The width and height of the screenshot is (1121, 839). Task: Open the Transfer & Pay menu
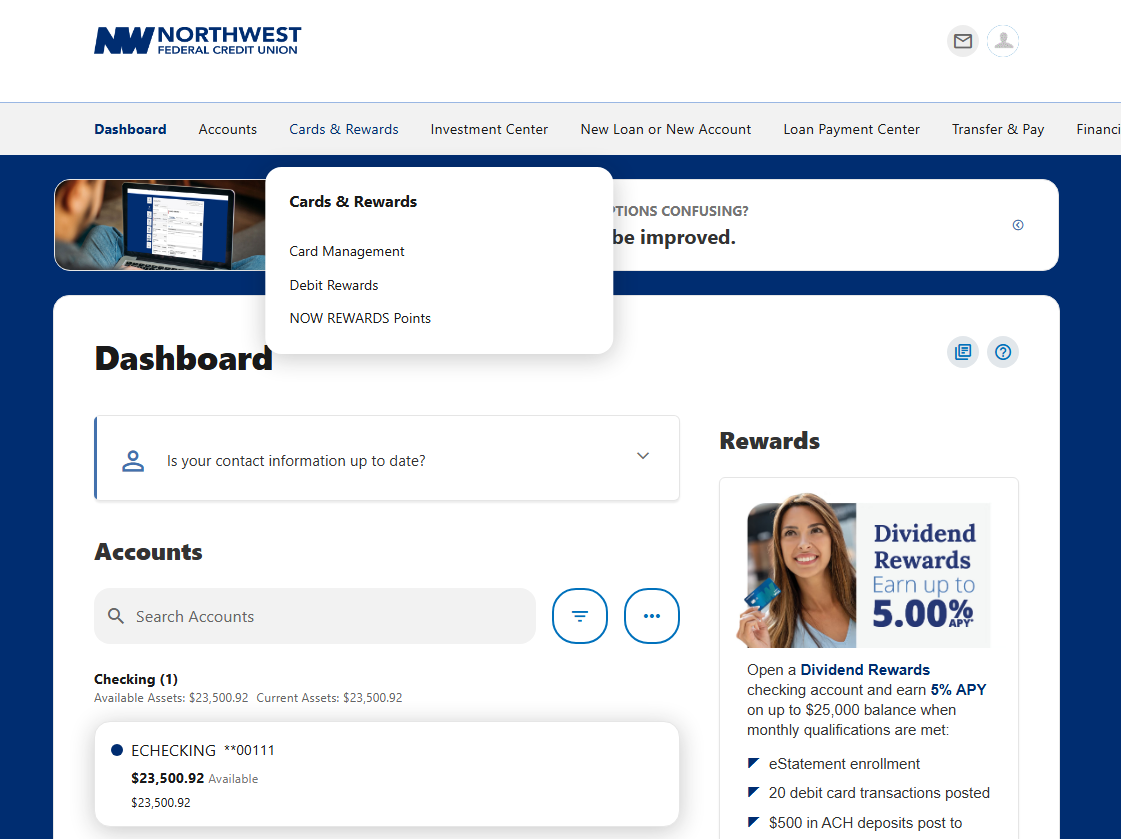tap(998, 129)
